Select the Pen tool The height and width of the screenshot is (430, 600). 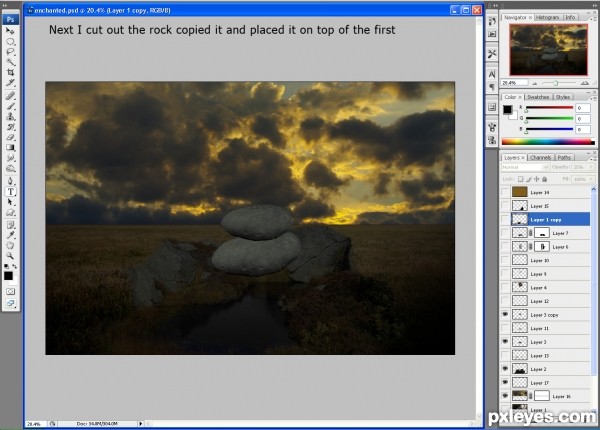point(10,181)
